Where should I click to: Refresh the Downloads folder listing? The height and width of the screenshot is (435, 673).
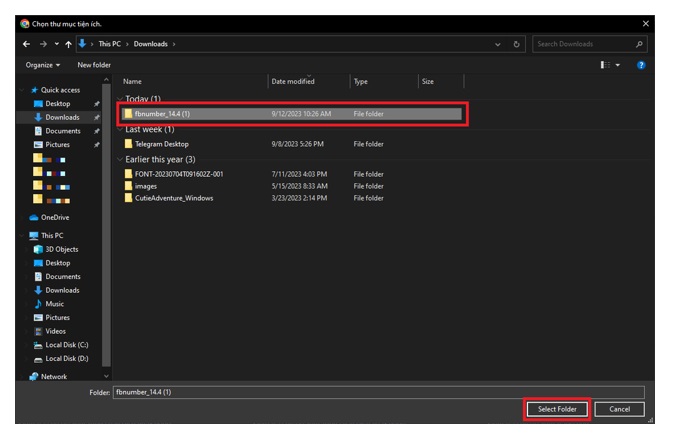pyautogui.click(x=517, y=44)
